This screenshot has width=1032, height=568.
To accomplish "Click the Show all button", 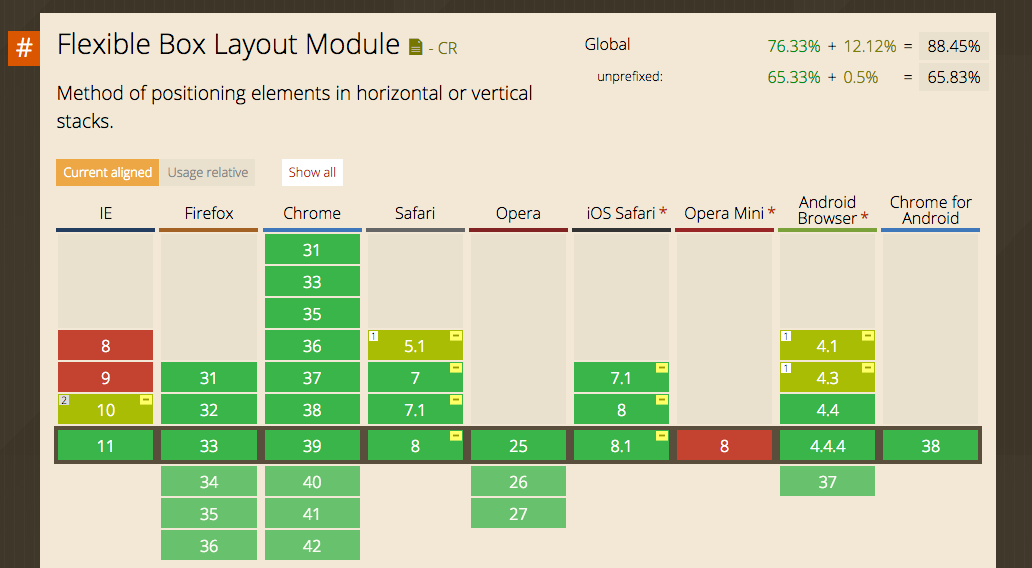I will coord(312,172).
